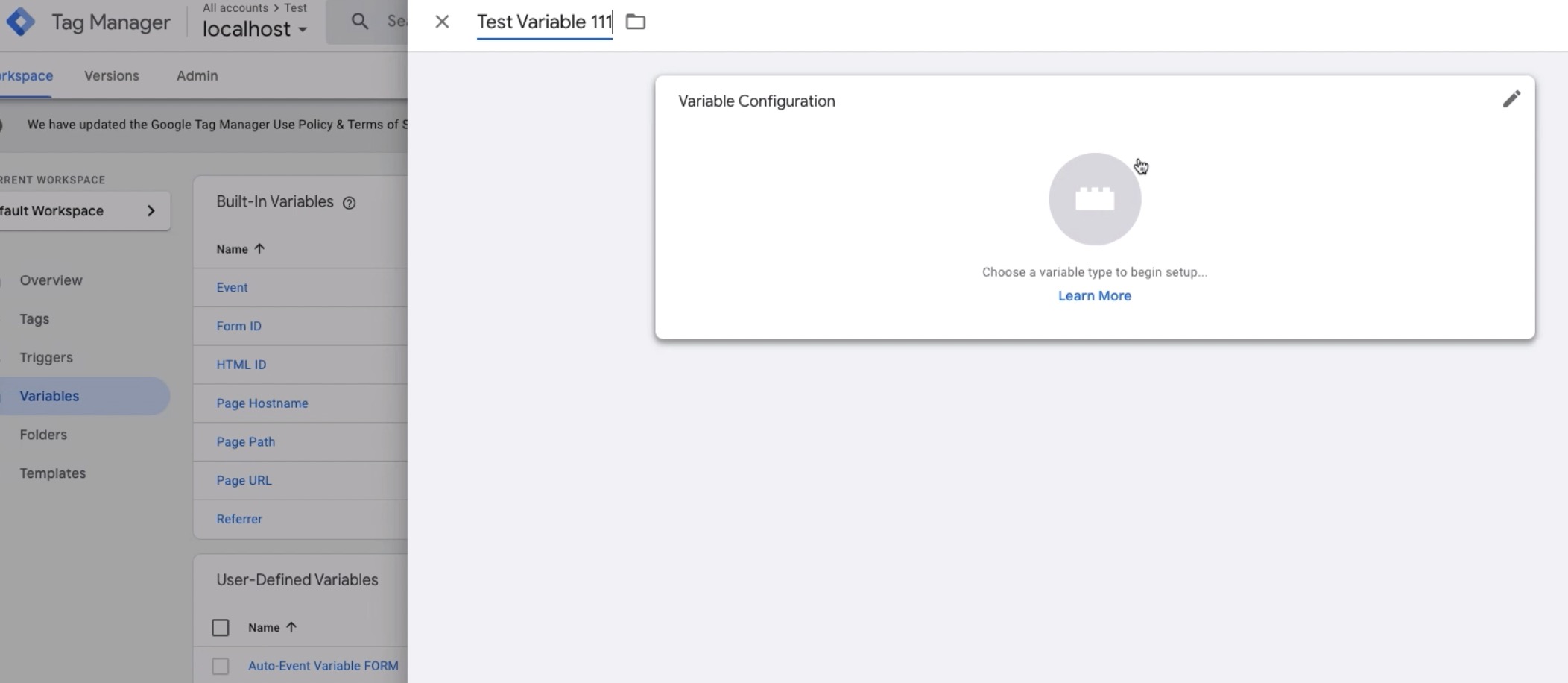Click the Tag Manager logo icon
Image resolution: width=1568 pixels, height=683 pixels.
20,22
